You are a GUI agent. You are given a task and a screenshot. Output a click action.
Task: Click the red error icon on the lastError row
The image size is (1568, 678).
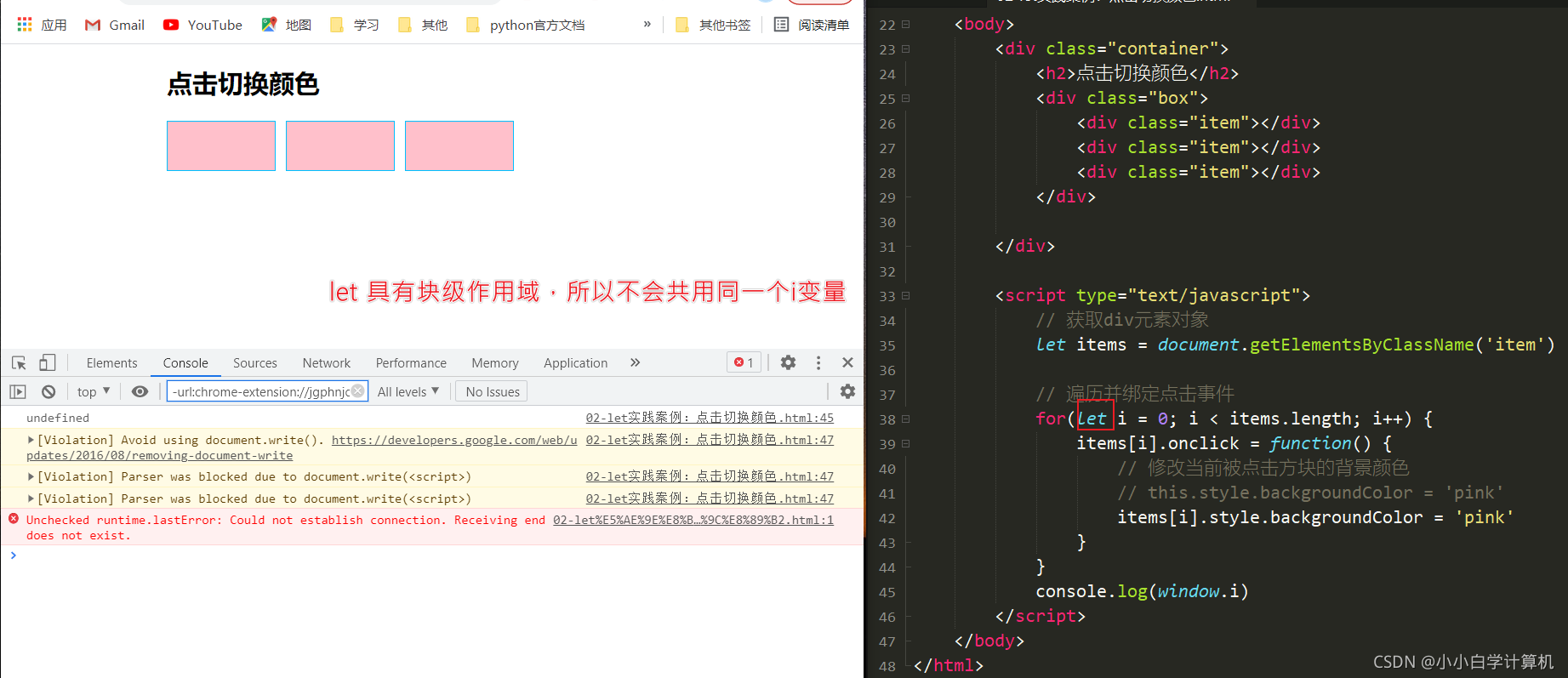[x=14, y=519]
